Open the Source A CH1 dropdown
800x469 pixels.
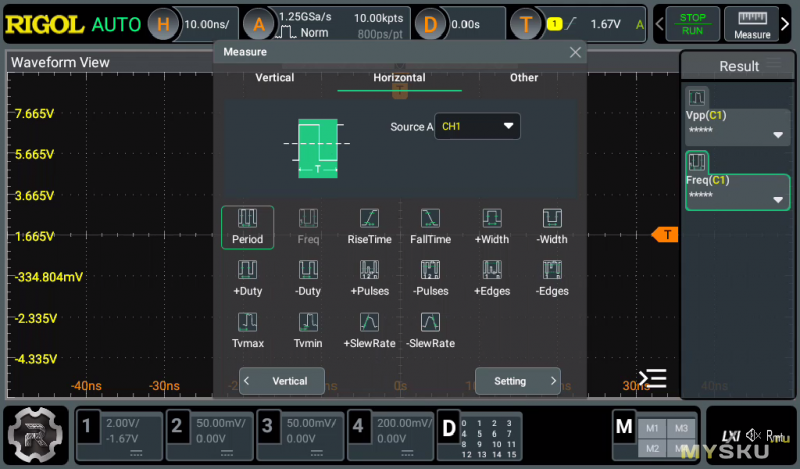tap(477, 127)
